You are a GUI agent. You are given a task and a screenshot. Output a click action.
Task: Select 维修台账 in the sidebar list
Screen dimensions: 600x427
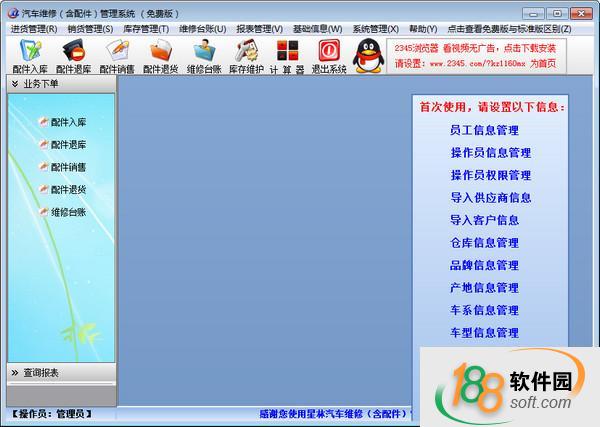click(x=68, y=212)
